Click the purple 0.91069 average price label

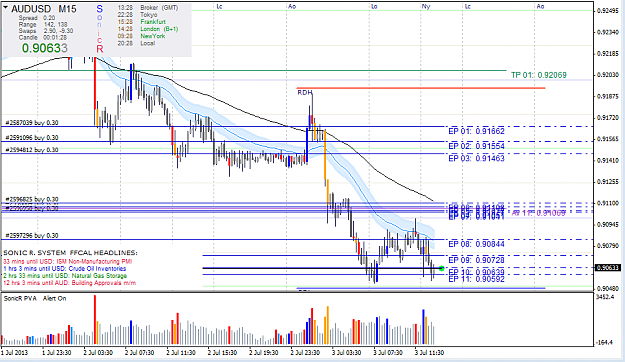point(539,213)
